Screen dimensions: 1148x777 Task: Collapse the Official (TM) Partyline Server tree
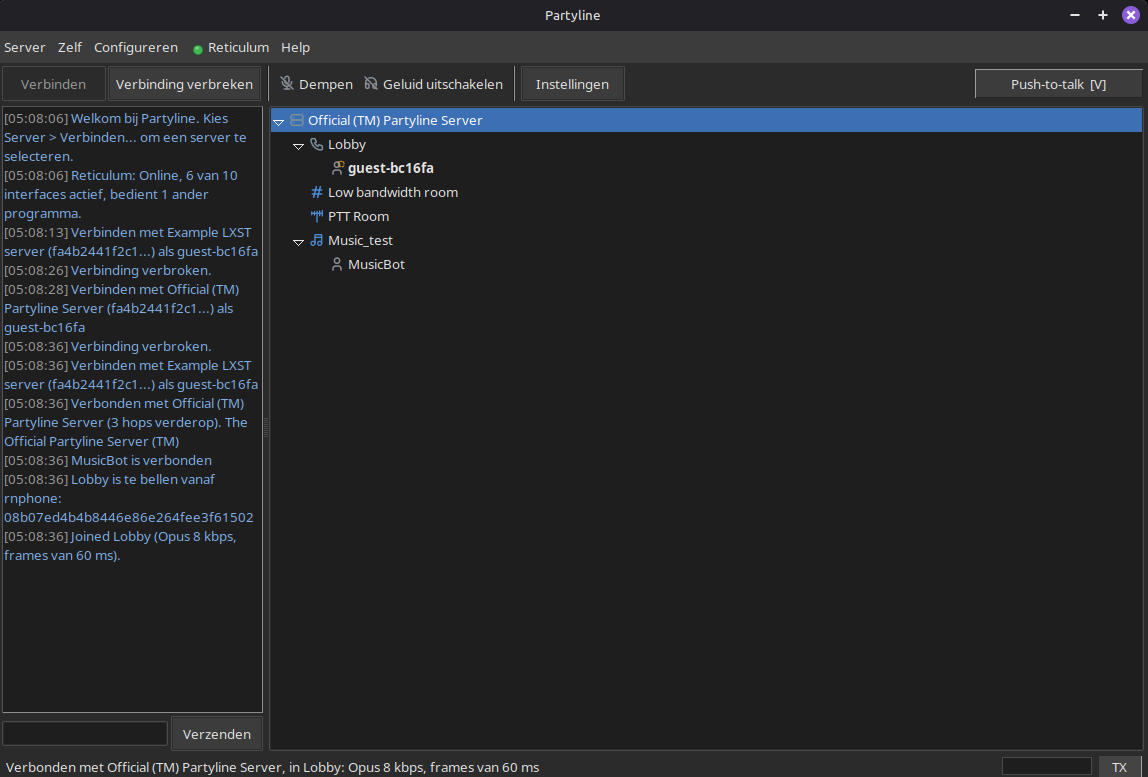(278, 122)
